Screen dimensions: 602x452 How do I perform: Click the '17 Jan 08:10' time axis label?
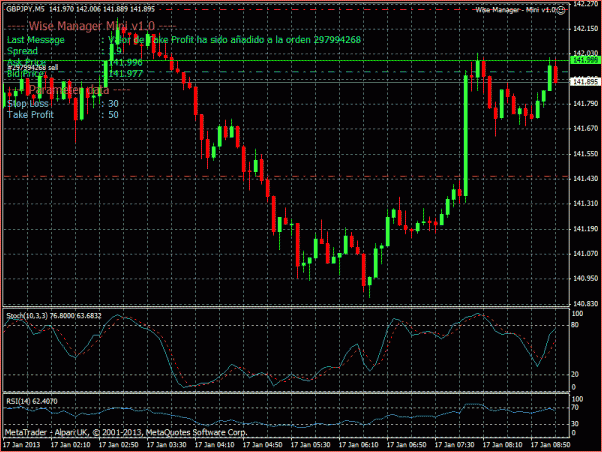[x=503, y=445]
